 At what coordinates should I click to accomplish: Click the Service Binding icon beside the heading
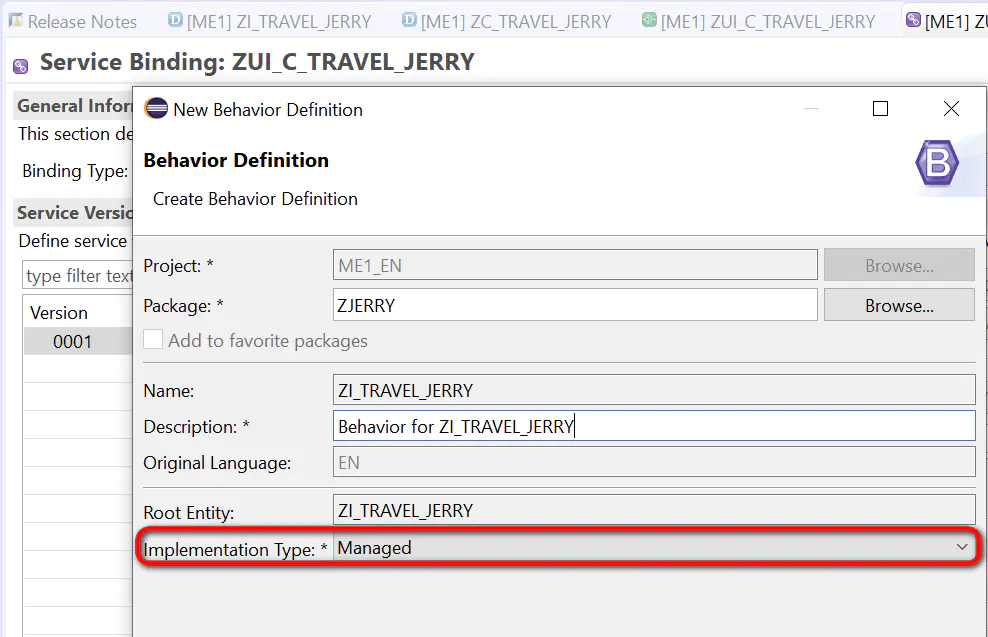point(21,66)
